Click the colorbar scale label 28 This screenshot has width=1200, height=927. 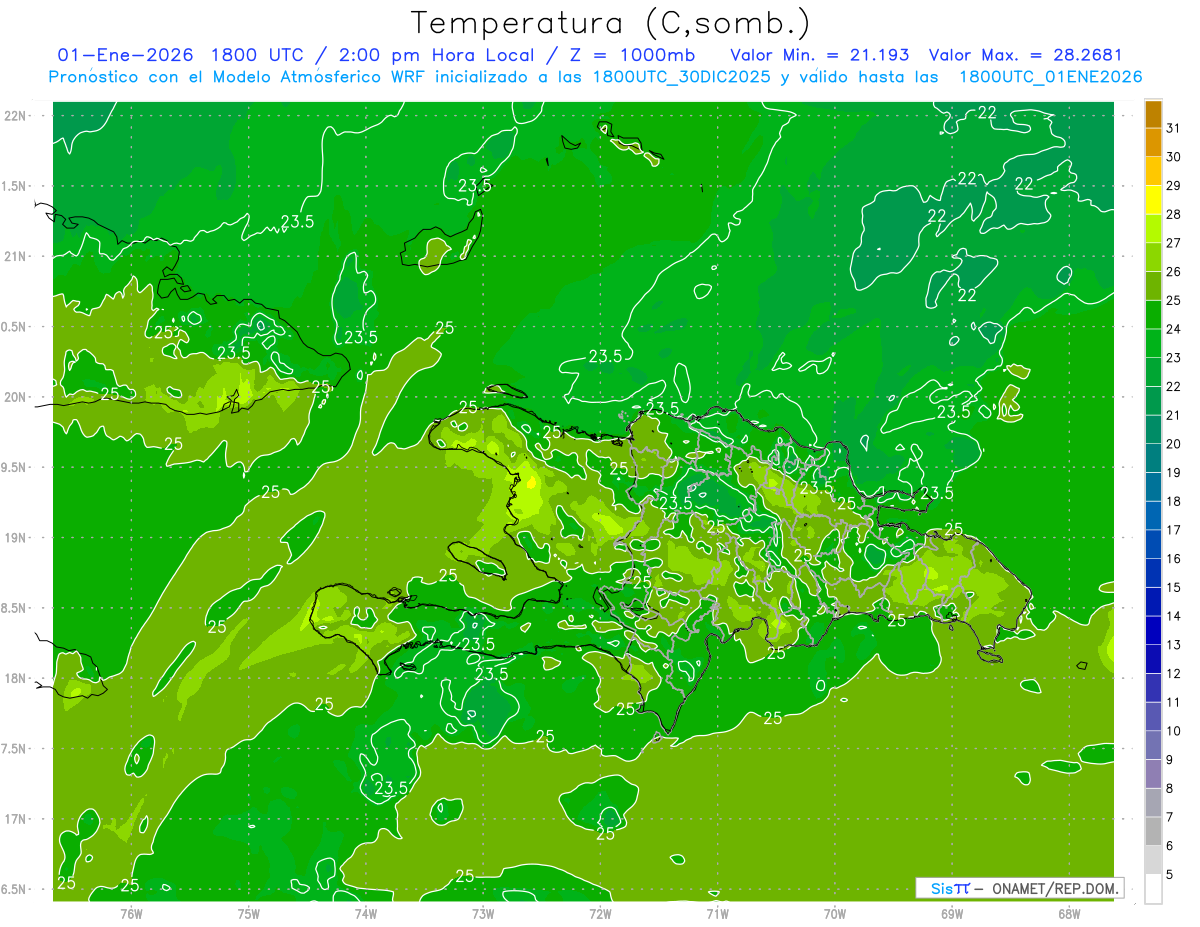[1174, 214]
